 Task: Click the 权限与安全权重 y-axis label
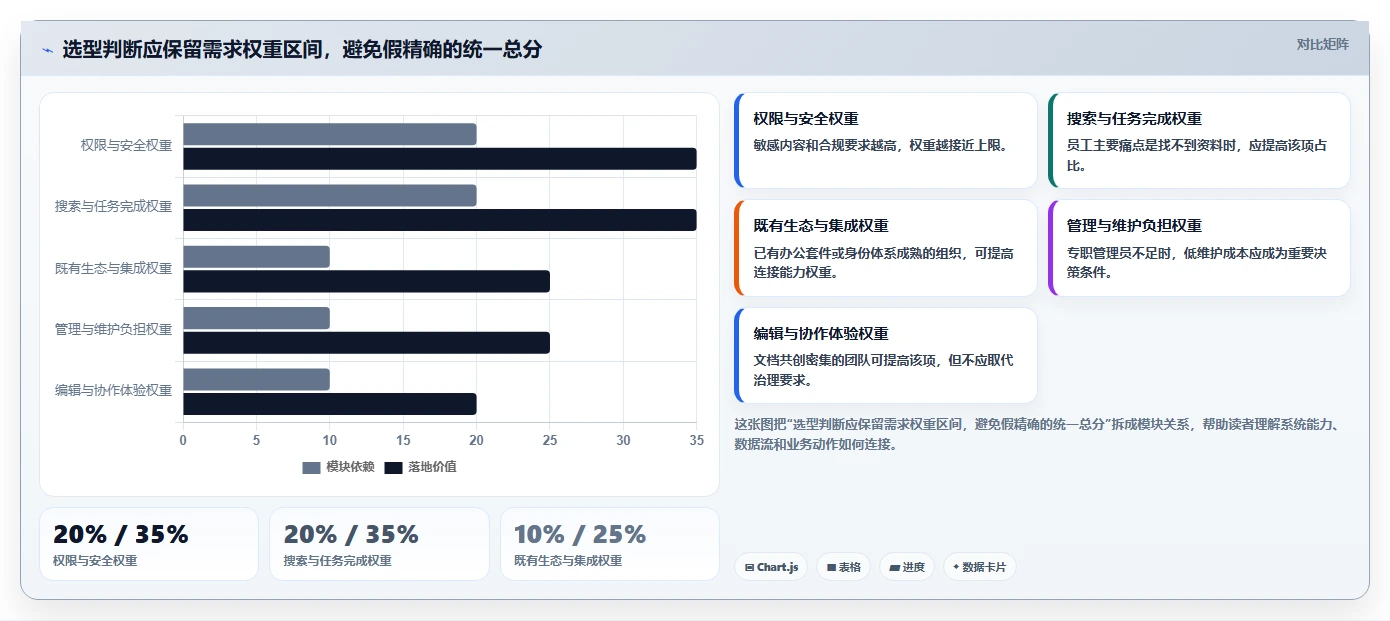(x=126, y=145)
